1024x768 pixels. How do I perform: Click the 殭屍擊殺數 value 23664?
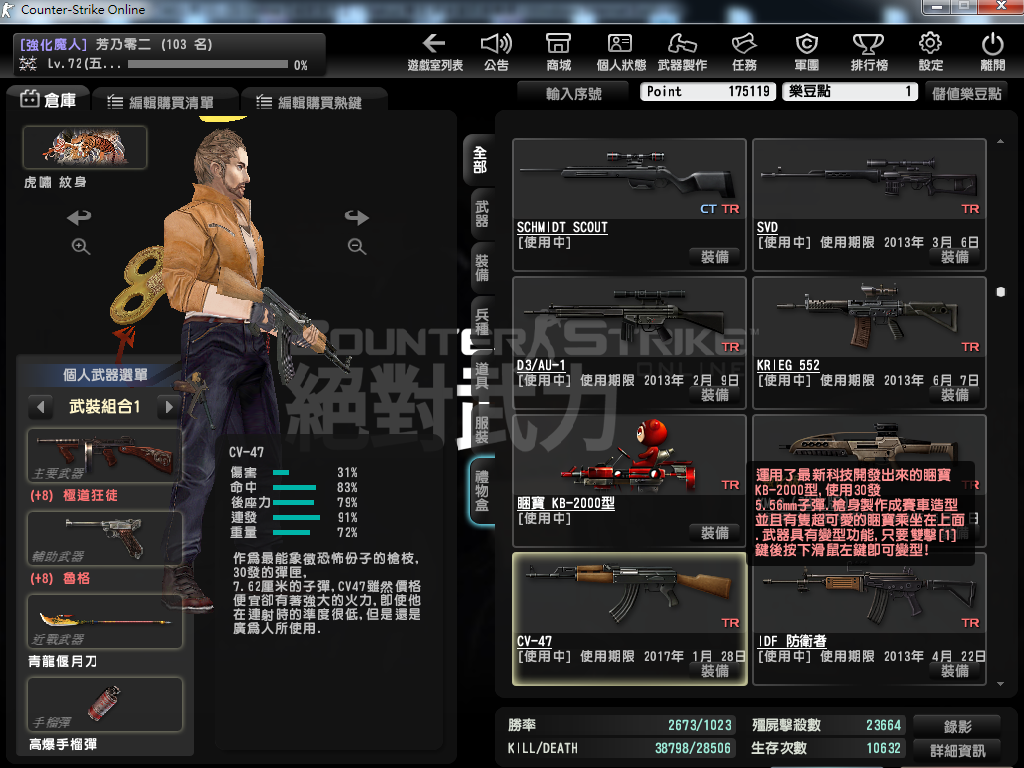tap(884, 725)
